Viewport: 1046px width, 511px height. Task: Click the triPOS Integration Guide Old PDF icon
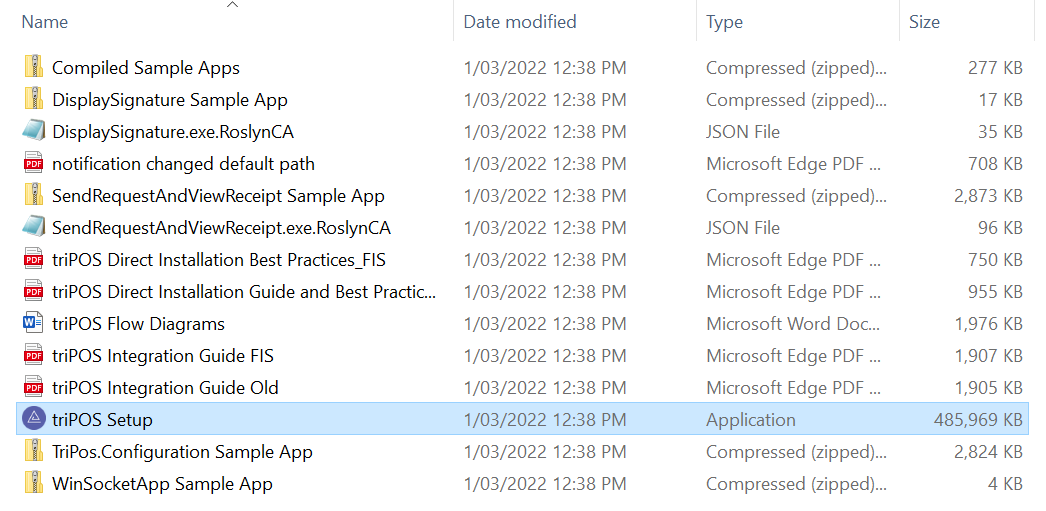33,388
